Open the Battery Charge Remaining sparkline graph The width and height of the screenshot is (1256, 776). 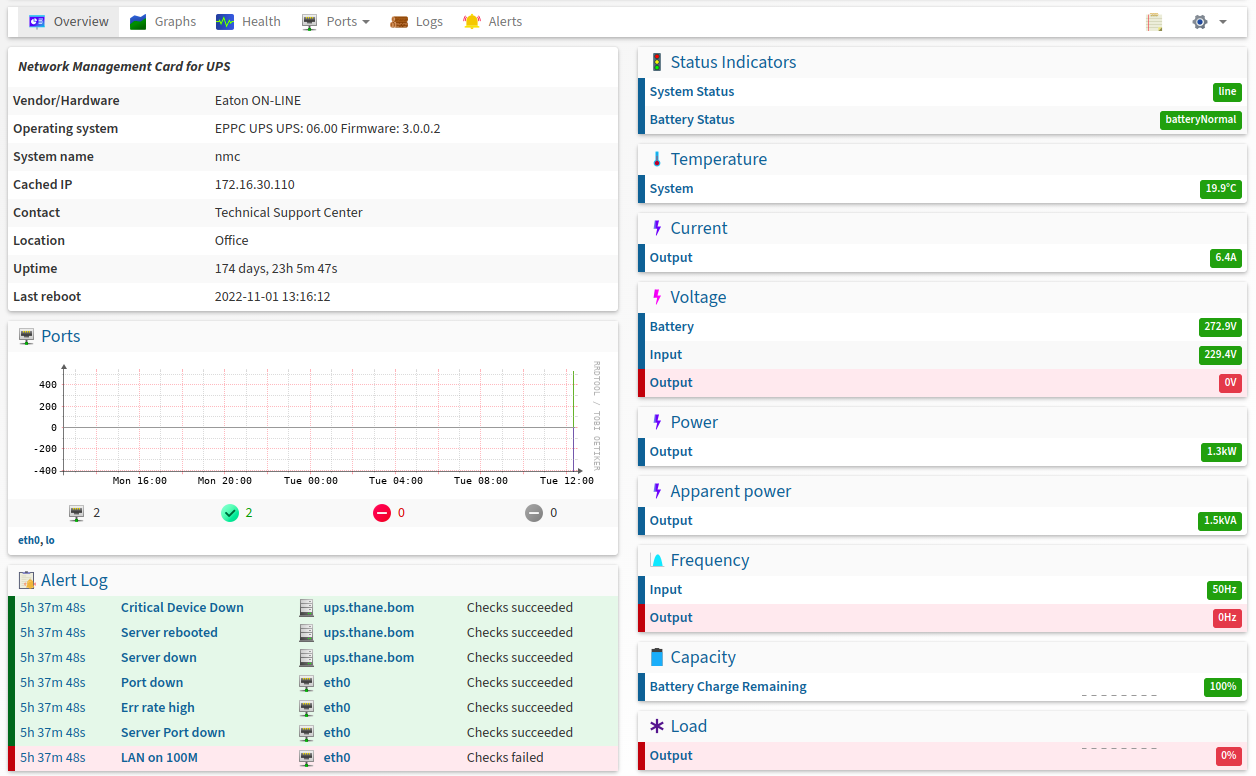[1119, 688]
